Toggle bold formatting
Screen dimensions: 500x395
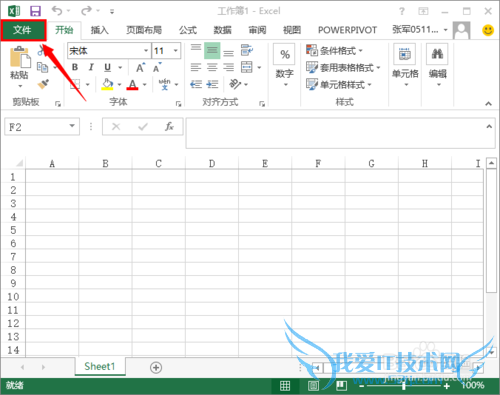pos(75,67)
